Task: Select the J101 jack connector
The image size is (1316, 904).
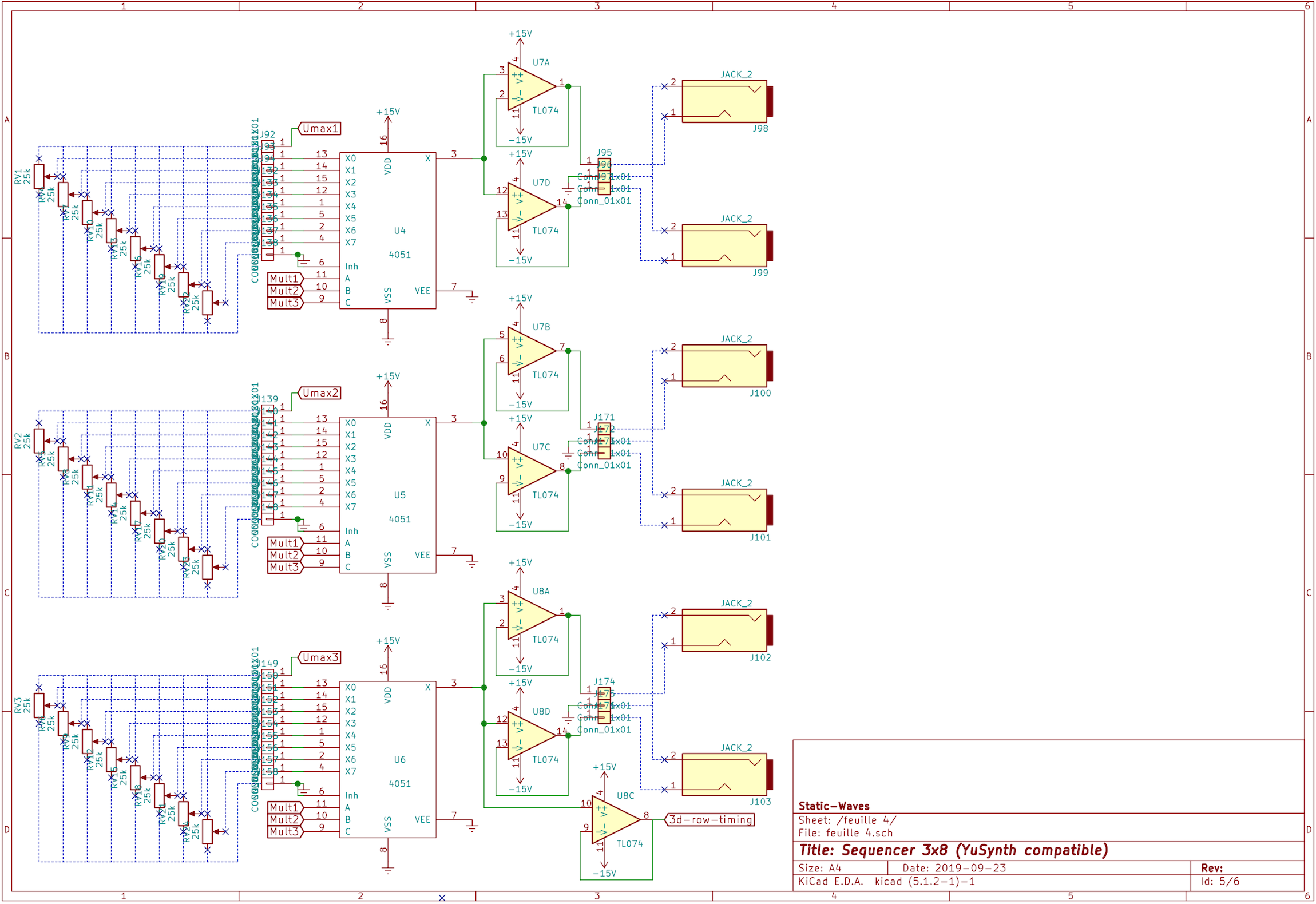Action: pos(724,510)
